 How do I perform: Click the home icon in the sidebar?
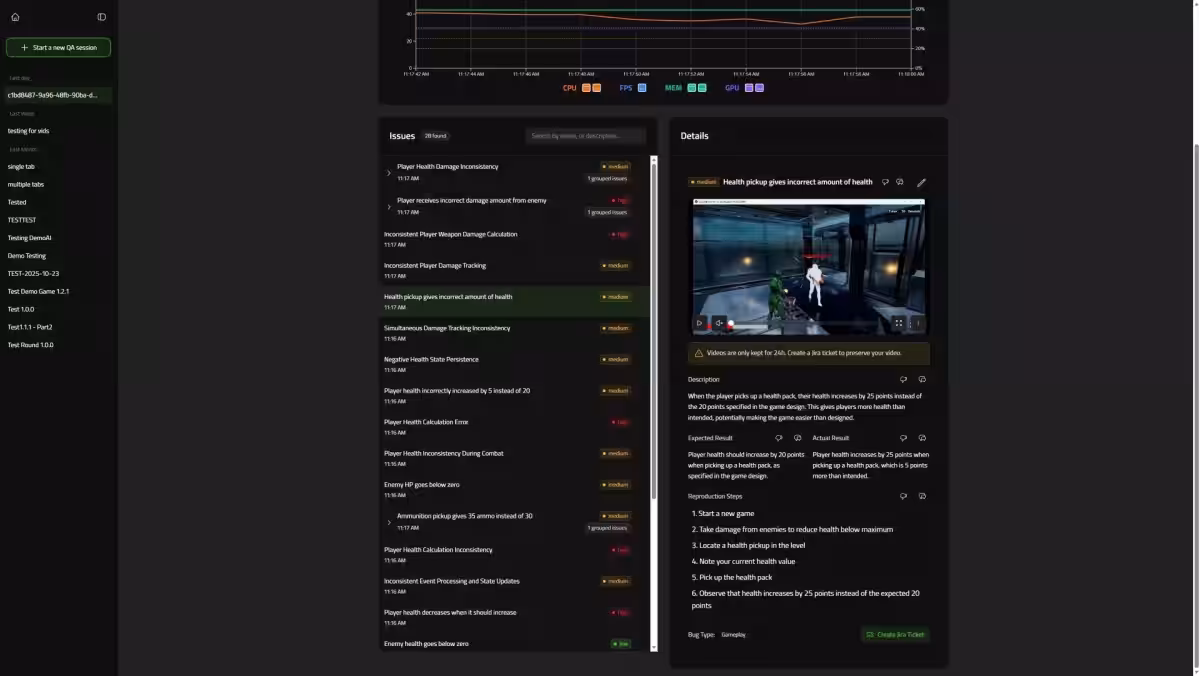click(x=15, y=17)
